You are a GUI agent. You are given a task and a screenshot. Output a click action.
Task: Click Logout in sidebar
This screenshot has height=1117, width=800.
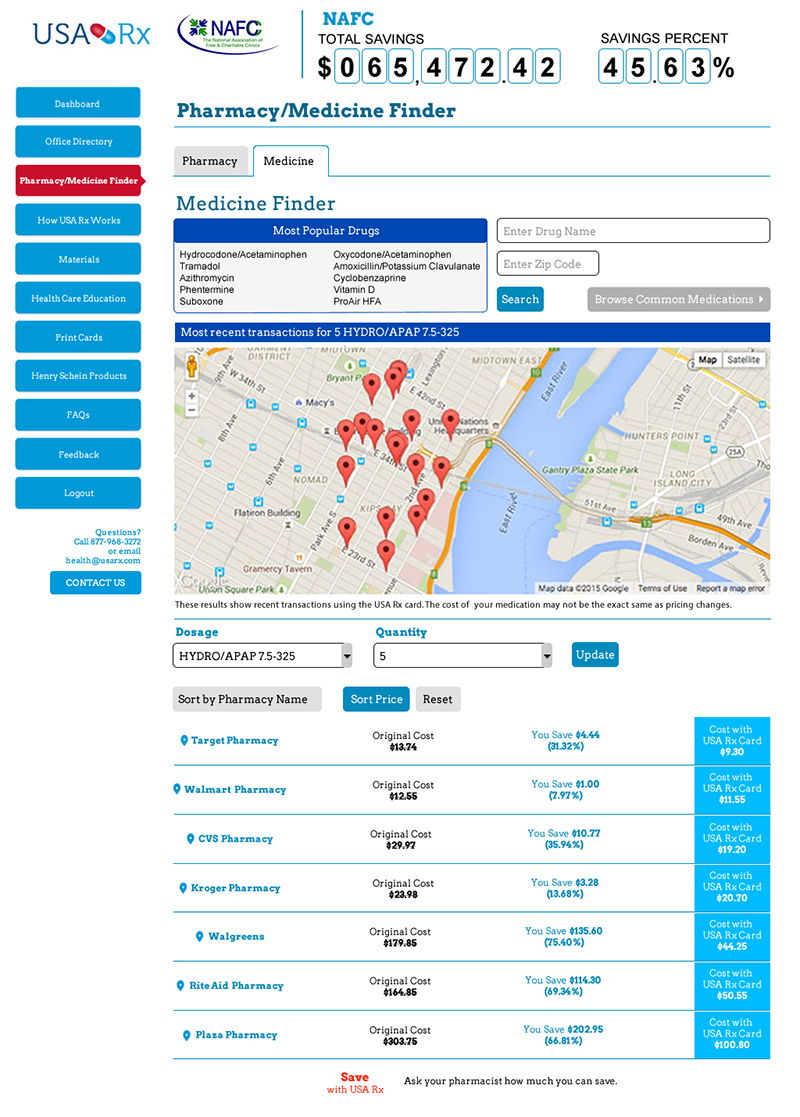tap(78, 493)
